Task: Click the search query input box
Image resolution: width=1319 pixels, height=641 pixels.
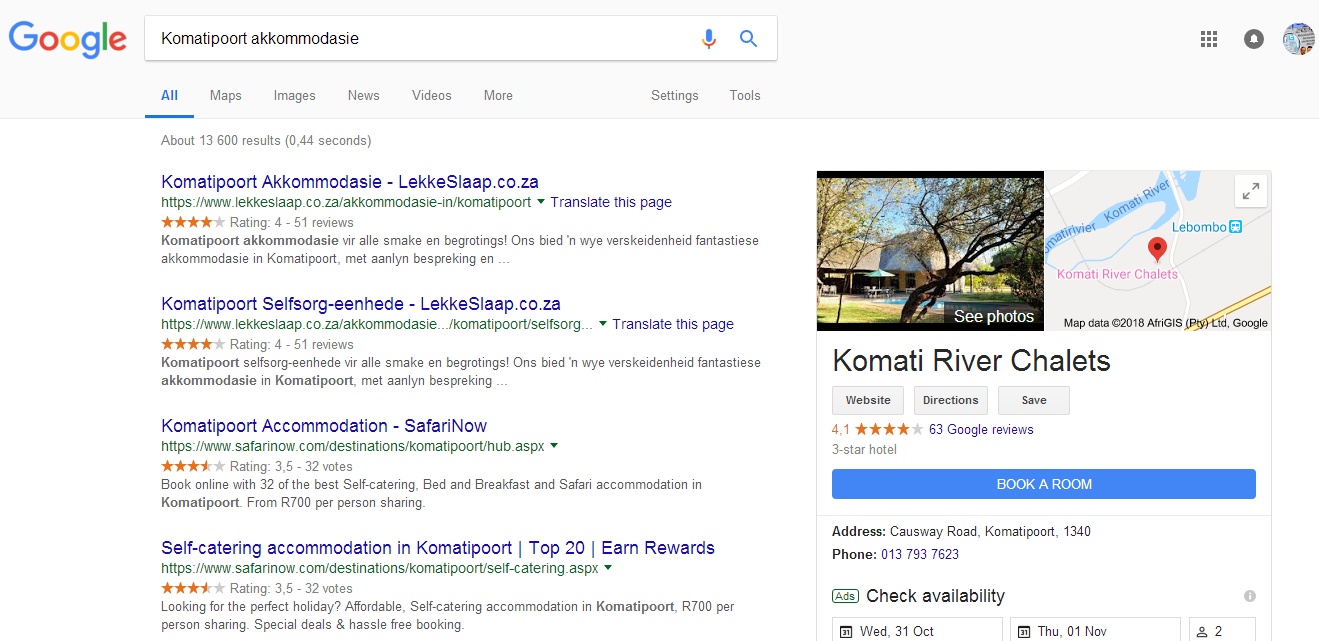Action: click(420, 39)
